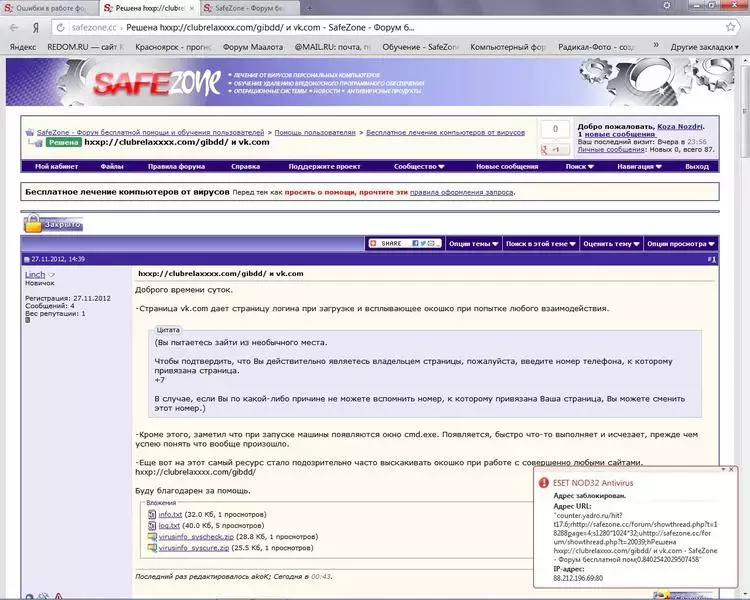Click 'Выход' to log out
Screen dimensions: 750x600
(697, 167)
